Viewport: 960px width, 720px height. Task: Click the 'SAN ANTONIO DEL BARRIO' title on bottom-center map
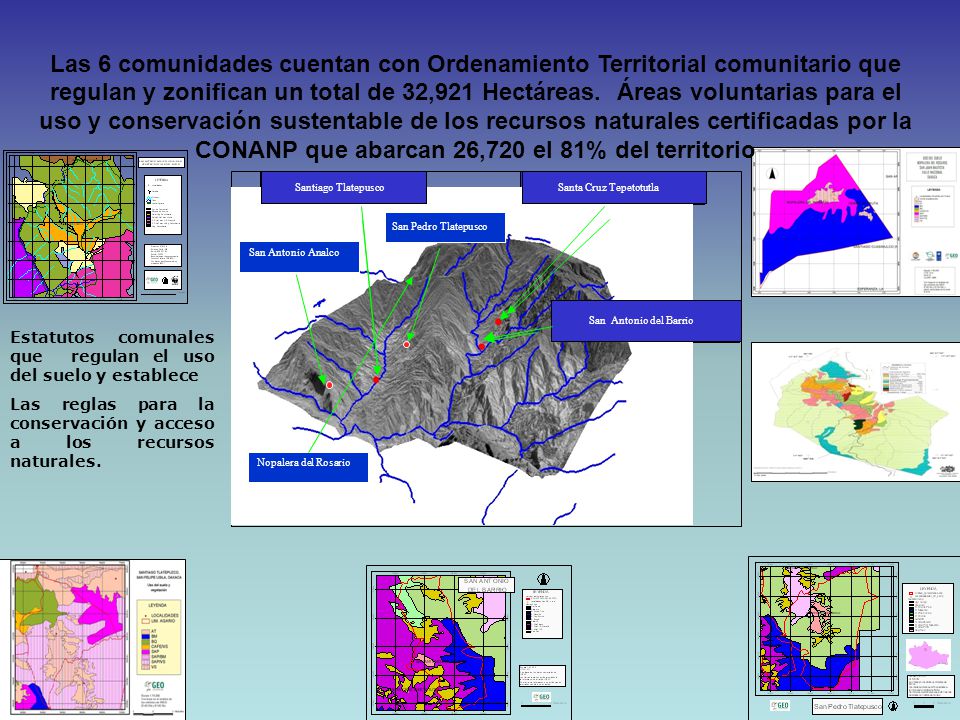coord(487,585)
